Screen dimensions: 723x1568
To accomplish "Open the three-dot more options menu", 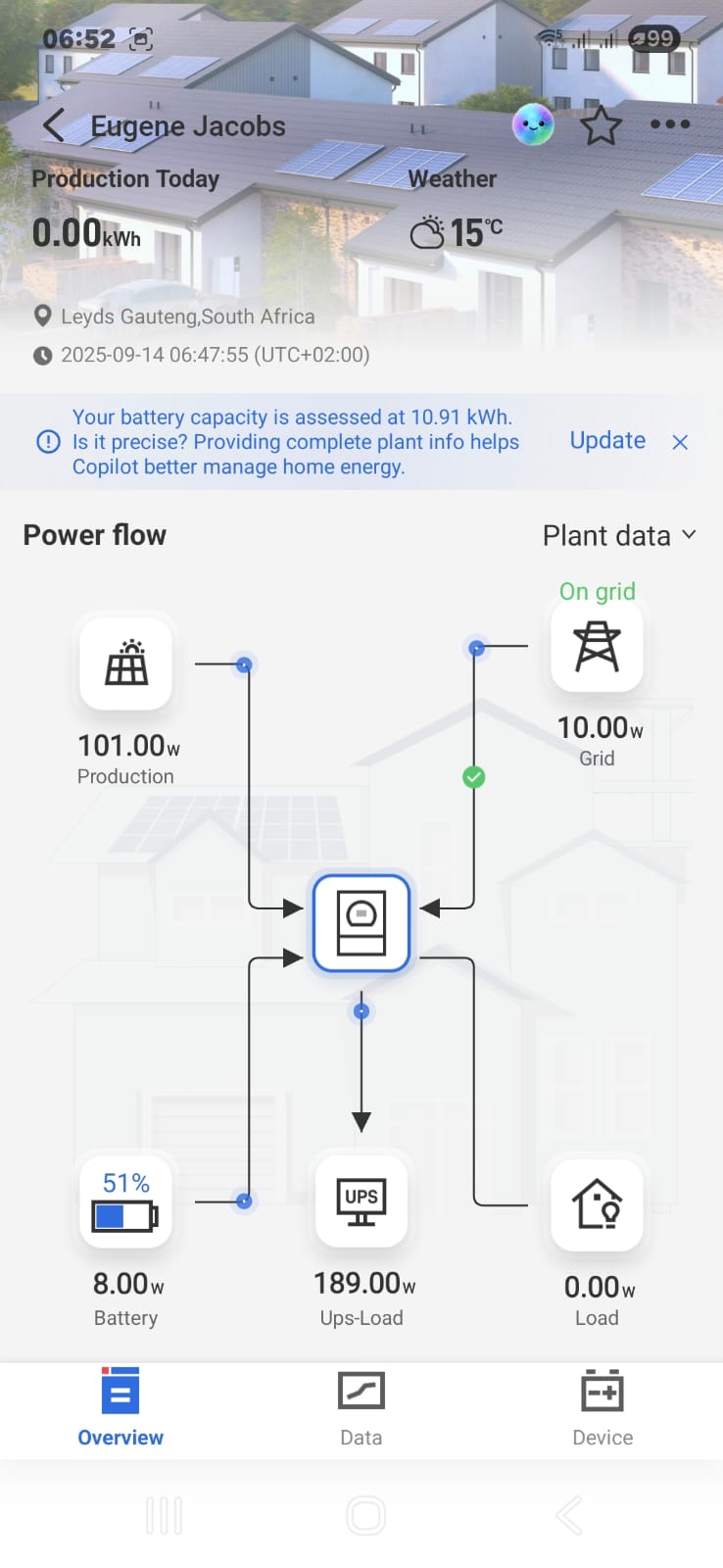I will pos(670,124).
